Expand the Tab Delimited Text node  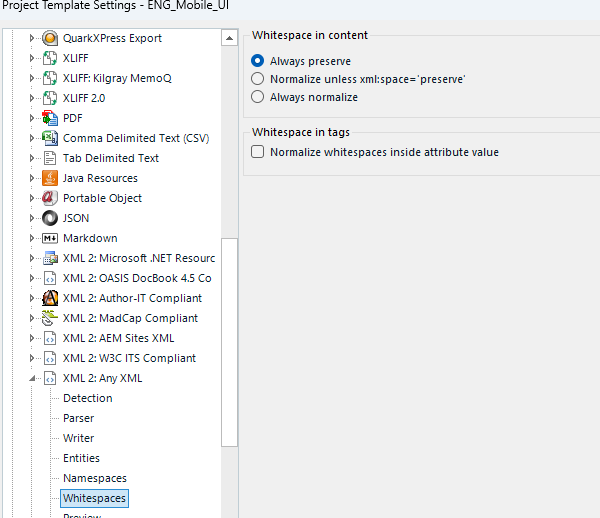coord(32,158)
